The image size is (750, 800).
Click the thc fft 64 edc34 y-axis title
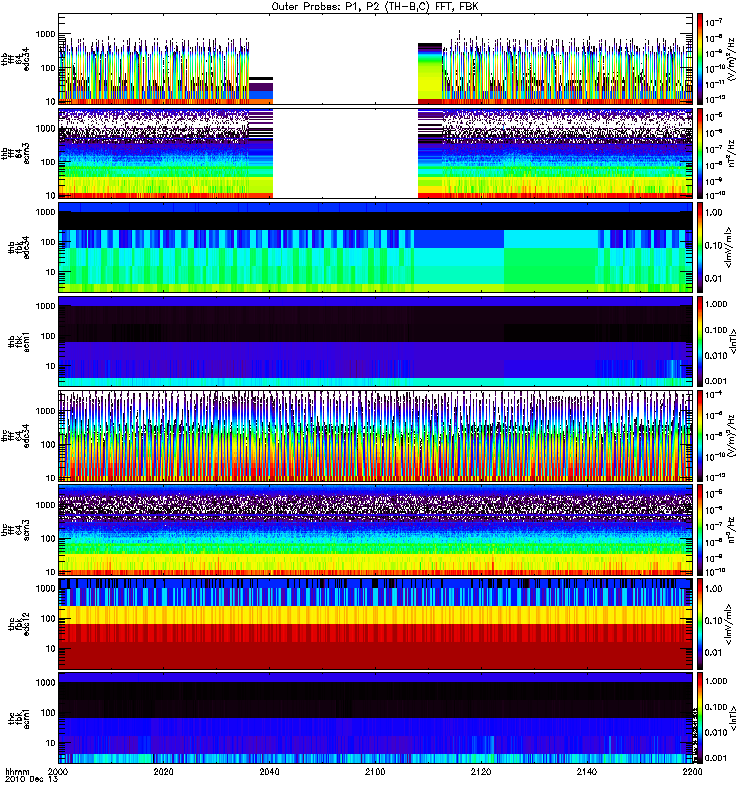coord(16,436)
